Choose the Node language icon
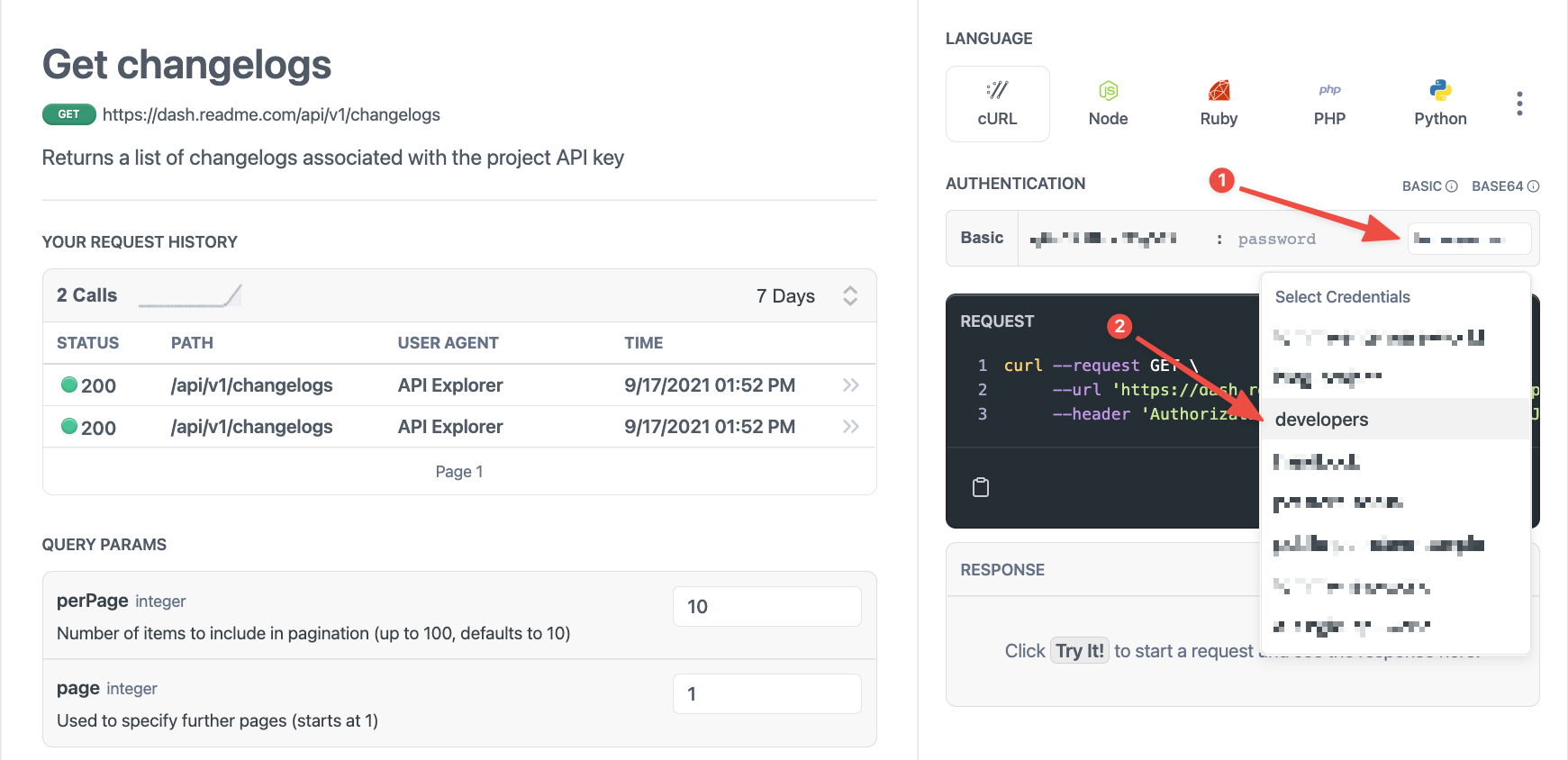The width and height of the screenshot is (1568, 760). point(1108,91)
